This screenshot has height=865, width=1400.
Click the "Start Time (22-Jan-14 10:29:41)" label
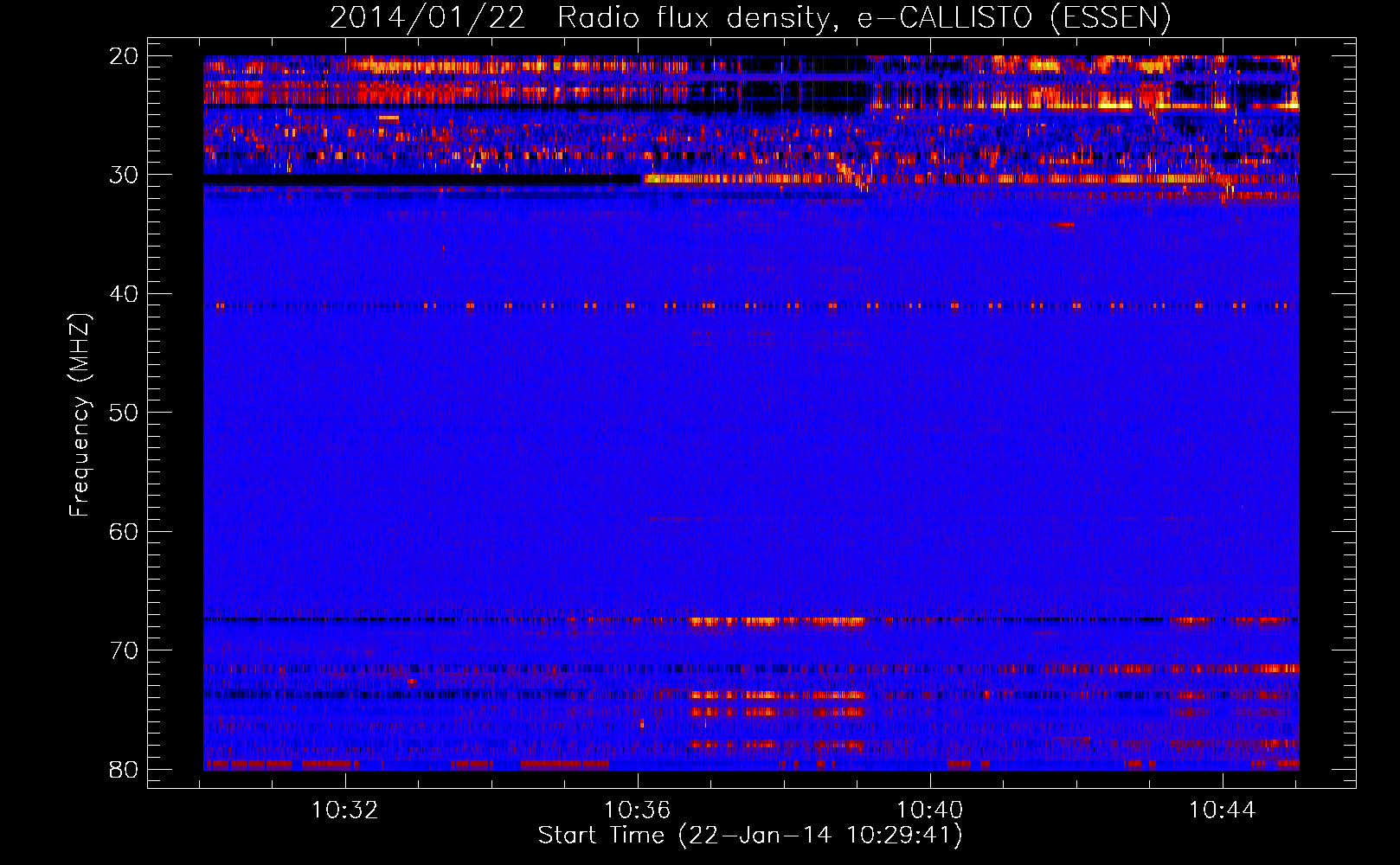(750, 836)
